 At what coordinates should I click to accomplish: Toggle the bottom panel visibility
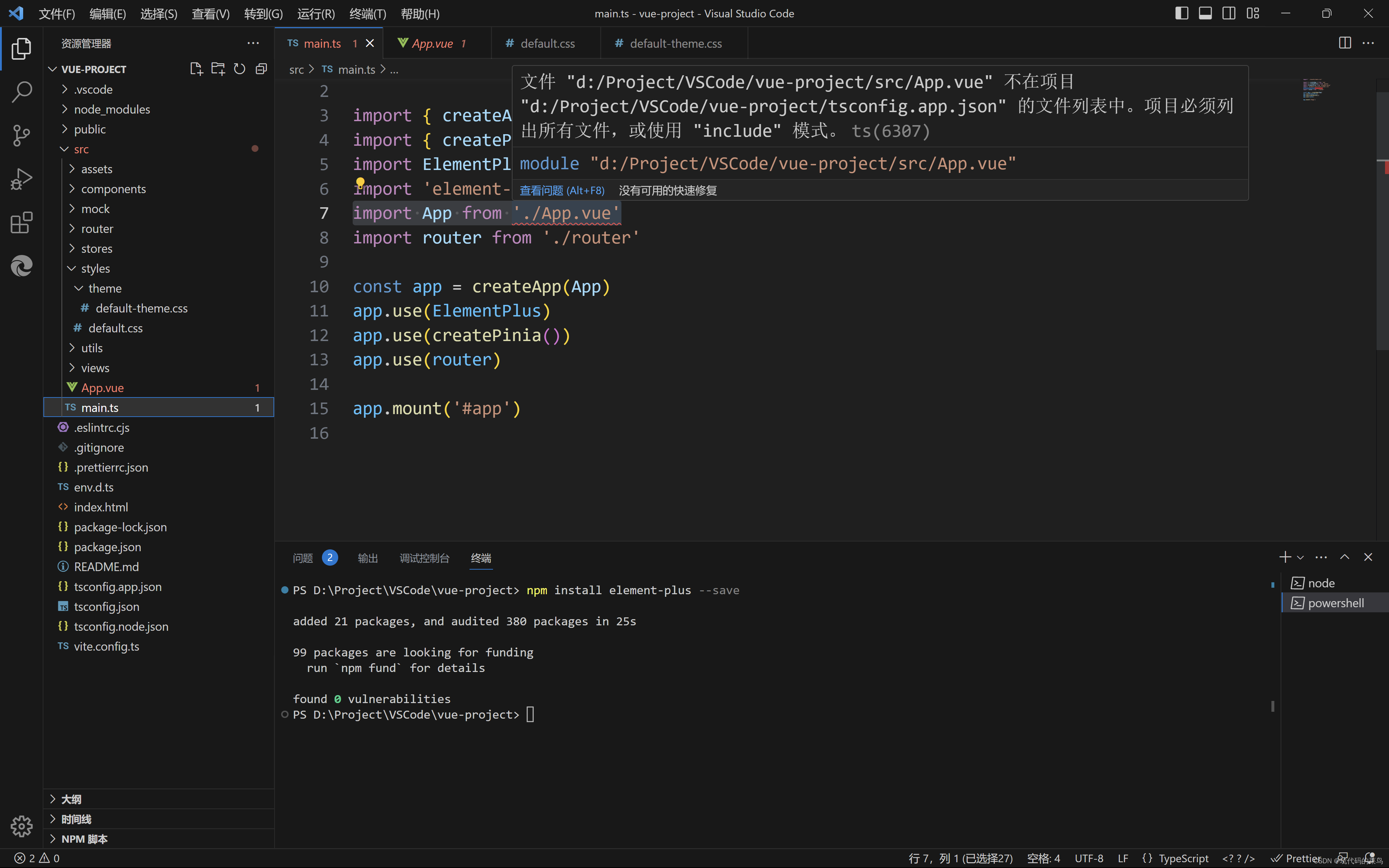point(1205,13)
